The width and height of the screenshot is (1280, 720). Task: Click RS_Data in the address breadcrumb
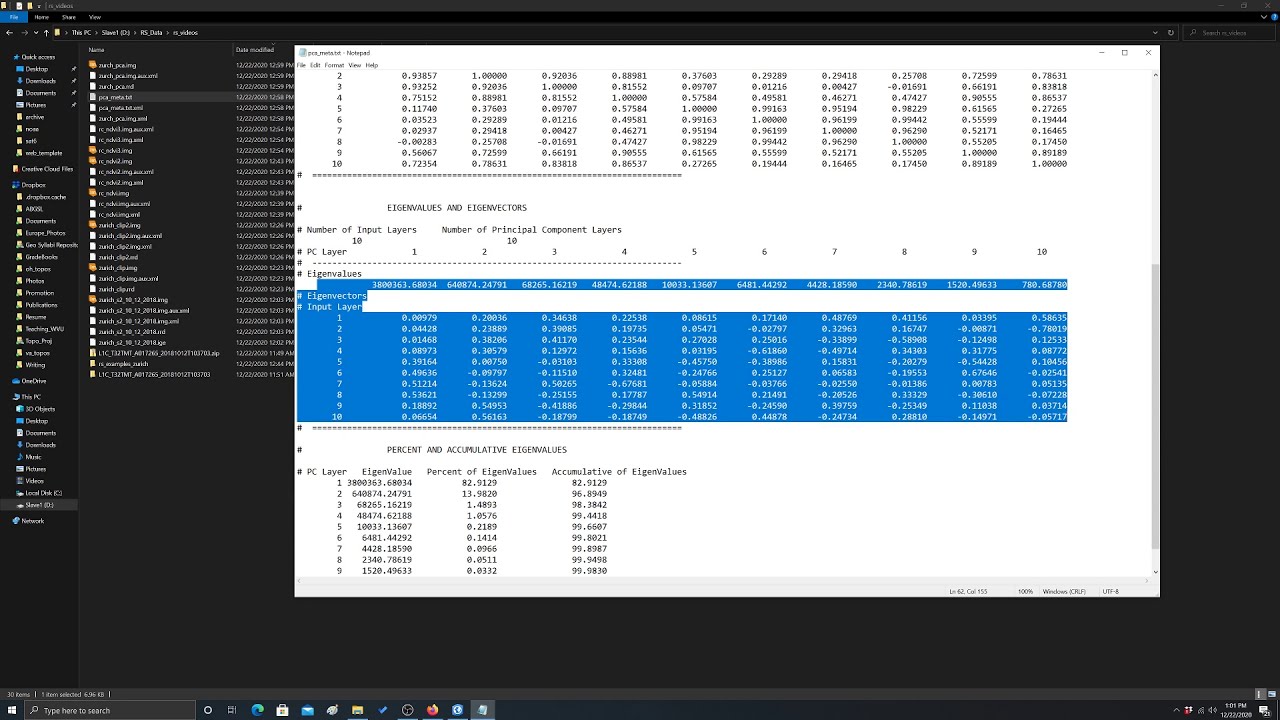(151, 33)
